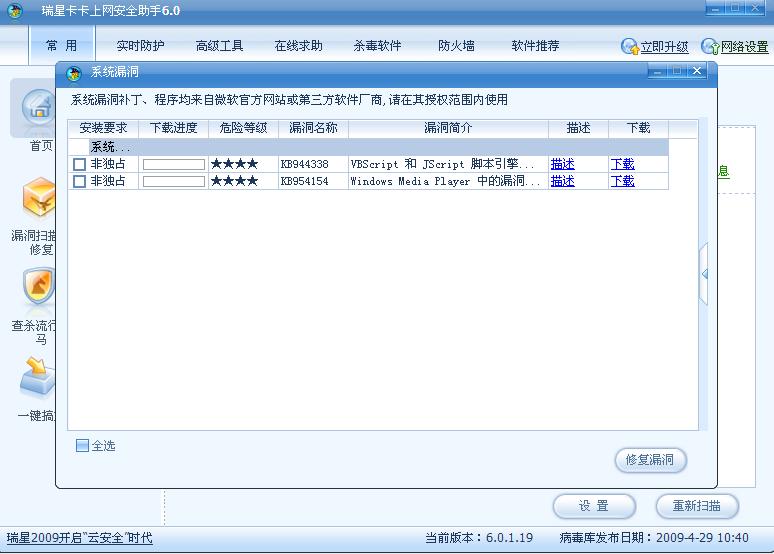Close the 系统漏洞 dialog

697,71
